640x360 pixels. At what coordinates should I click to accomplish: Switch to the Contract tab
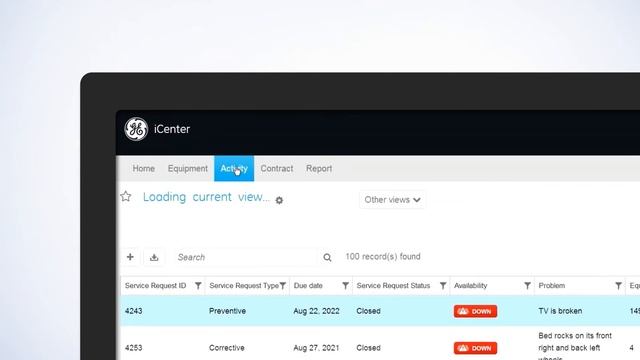click(277, 169)
